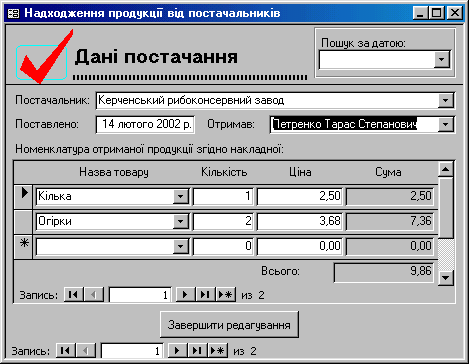The height and width of the screenshot is (364, 469).
Task: Close the Надходження продукції window
Action: coord(454,13)
